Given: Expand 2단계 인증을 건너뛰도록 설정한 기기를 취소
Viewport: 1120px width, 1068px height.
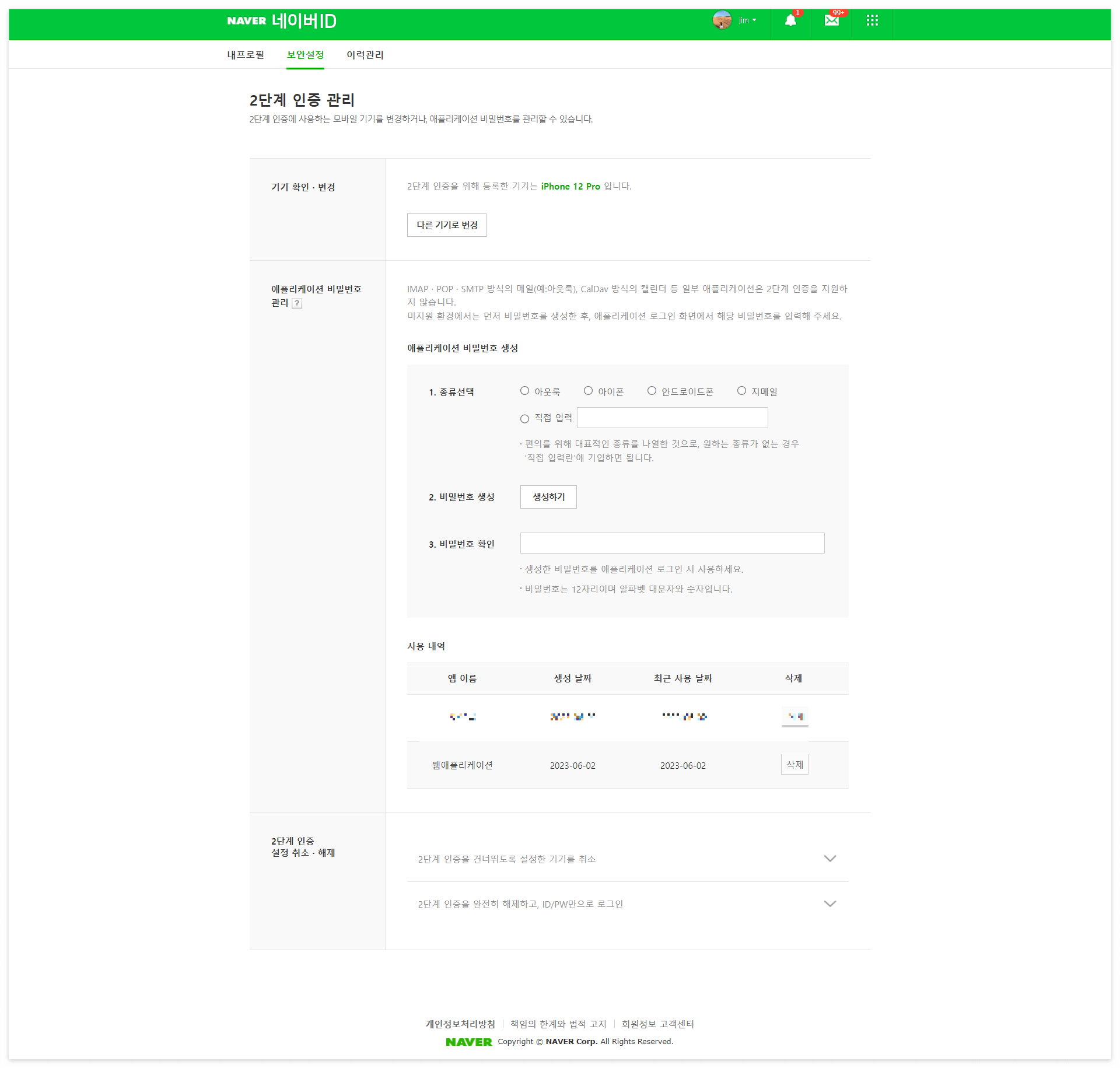Looking at the screenshot, I should tap(829, 859).
